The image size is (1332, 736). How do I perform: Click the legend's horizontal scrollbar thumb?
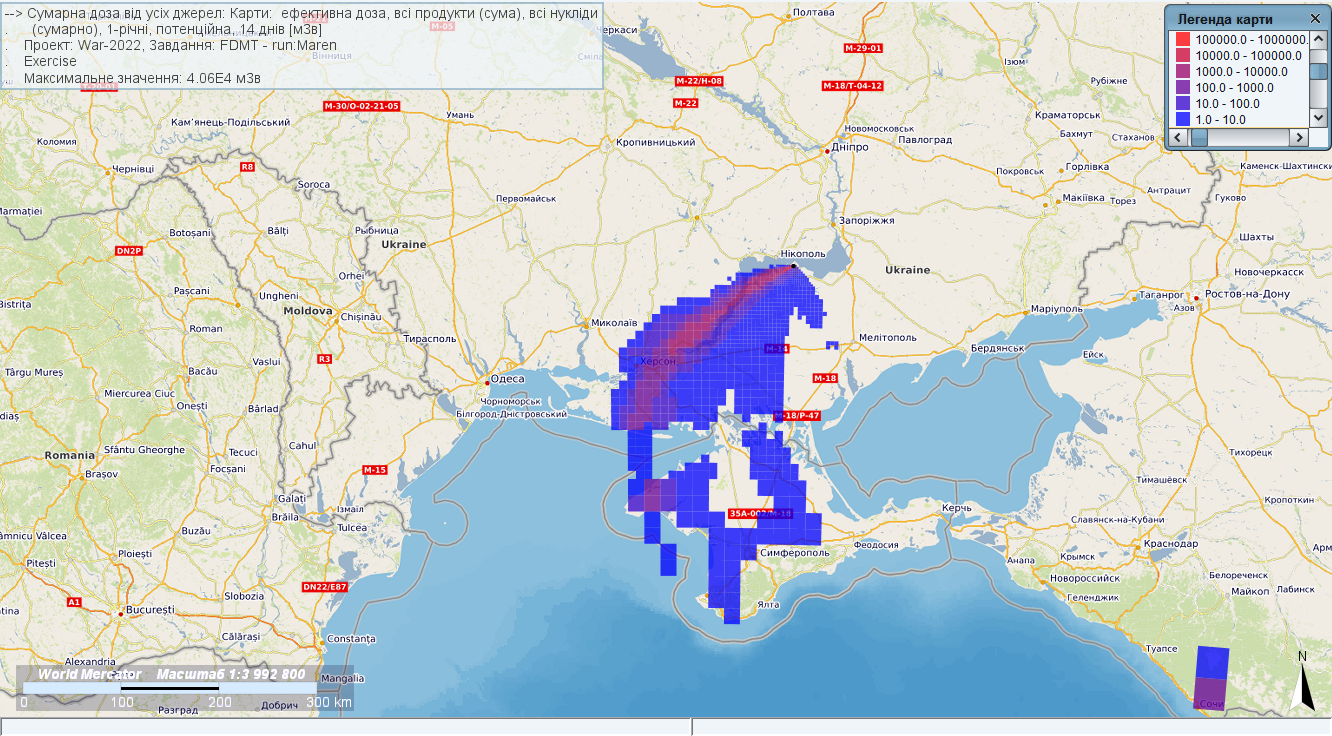coord(1198,137)
